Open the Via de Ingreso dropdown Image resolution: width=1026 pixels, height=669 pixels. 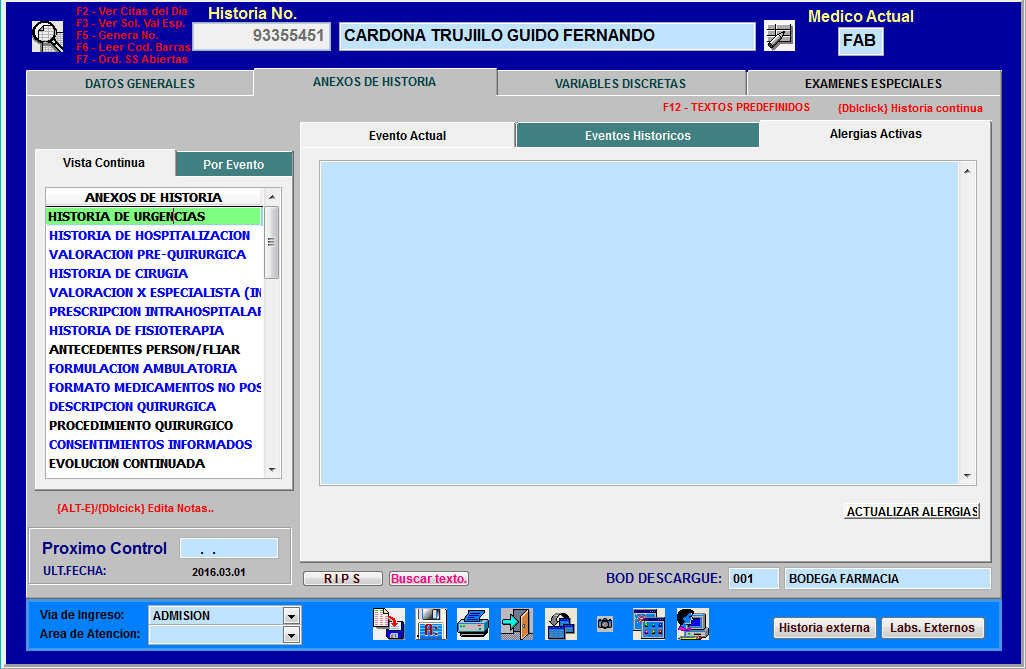(291, 615)
